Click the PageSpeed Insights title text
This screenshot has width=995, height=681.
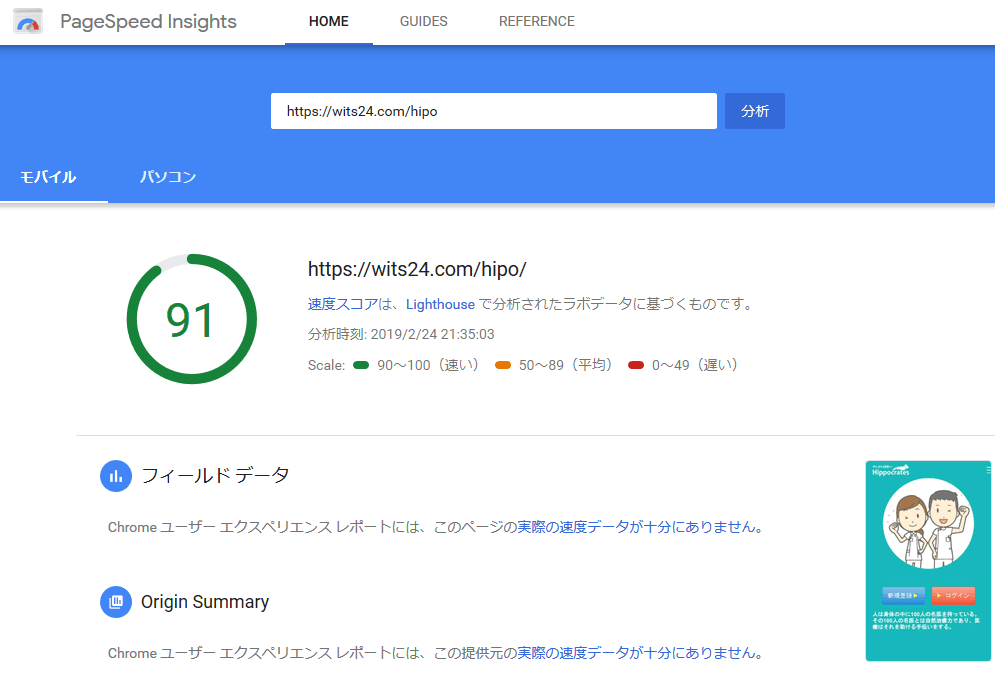tap(148, 22)
